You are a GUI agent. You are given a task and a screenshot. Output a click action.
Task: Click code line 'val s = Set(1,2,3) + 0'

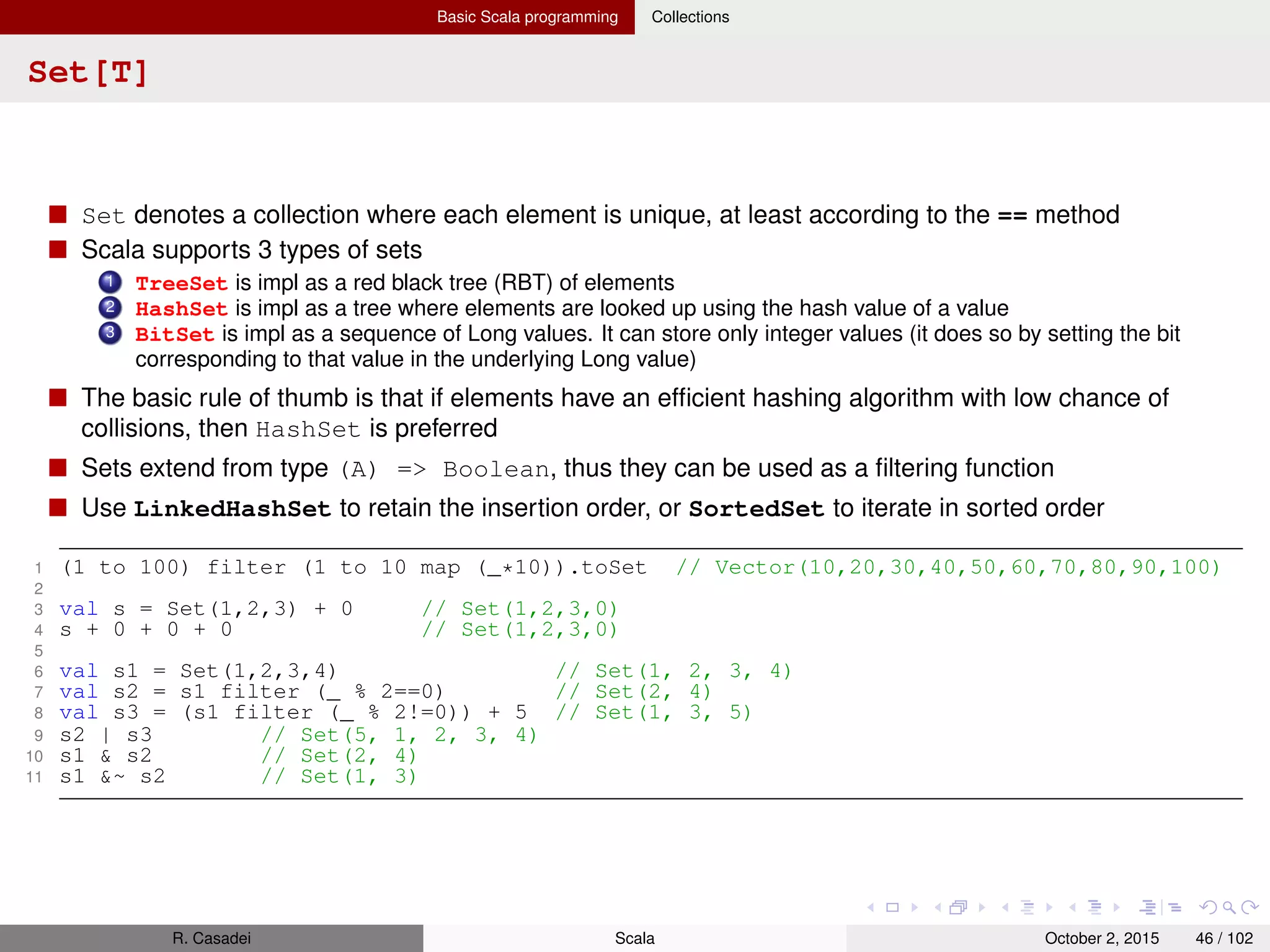click(x=206, y=609)
